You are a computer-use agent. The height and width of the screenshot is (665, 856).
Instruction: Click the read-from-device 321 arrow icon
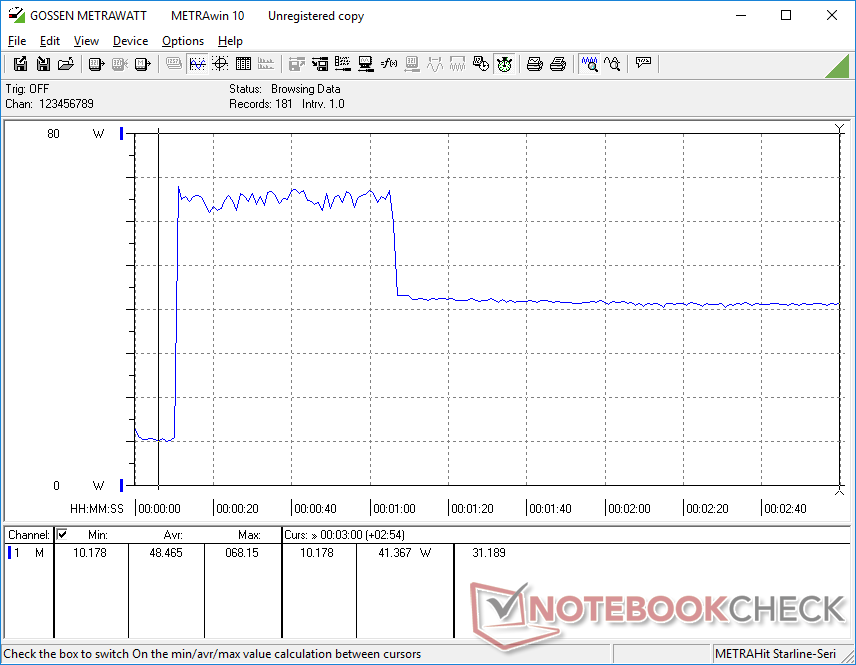97,64
